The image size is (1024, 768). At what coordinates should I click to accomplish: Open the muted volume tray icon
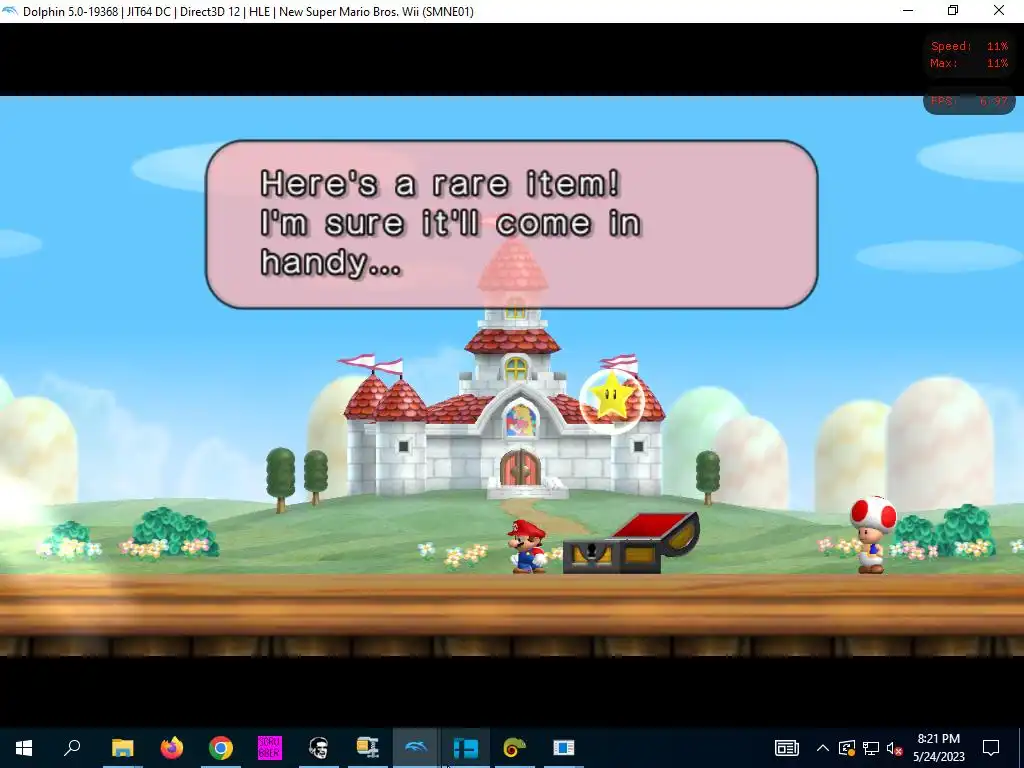[x=895, y=748]
